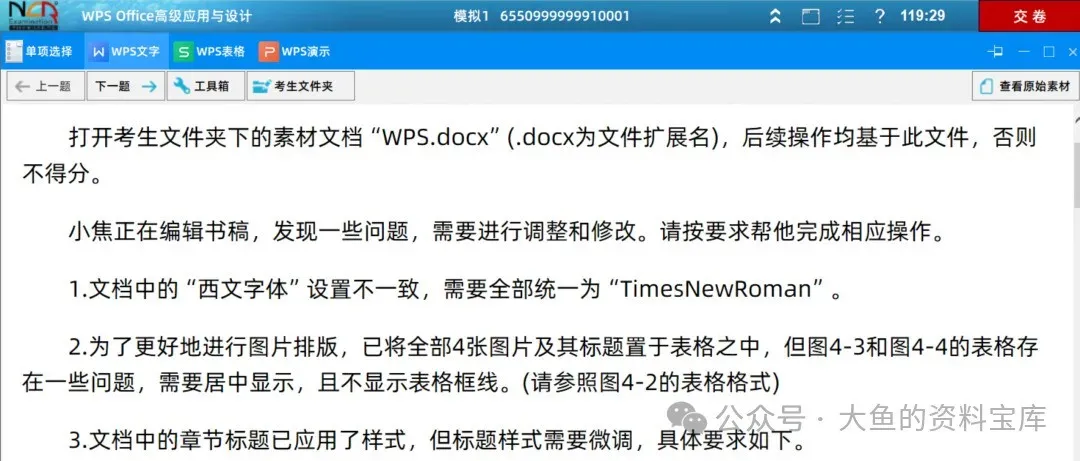
Task: Click the orange P icon of WPS演示
Action: [x=269, y=52]
